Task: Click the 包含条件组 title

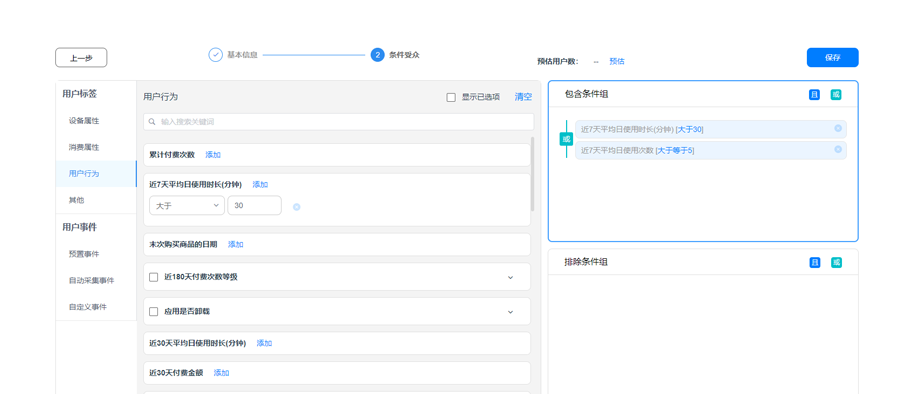Action: click(586, 94)
